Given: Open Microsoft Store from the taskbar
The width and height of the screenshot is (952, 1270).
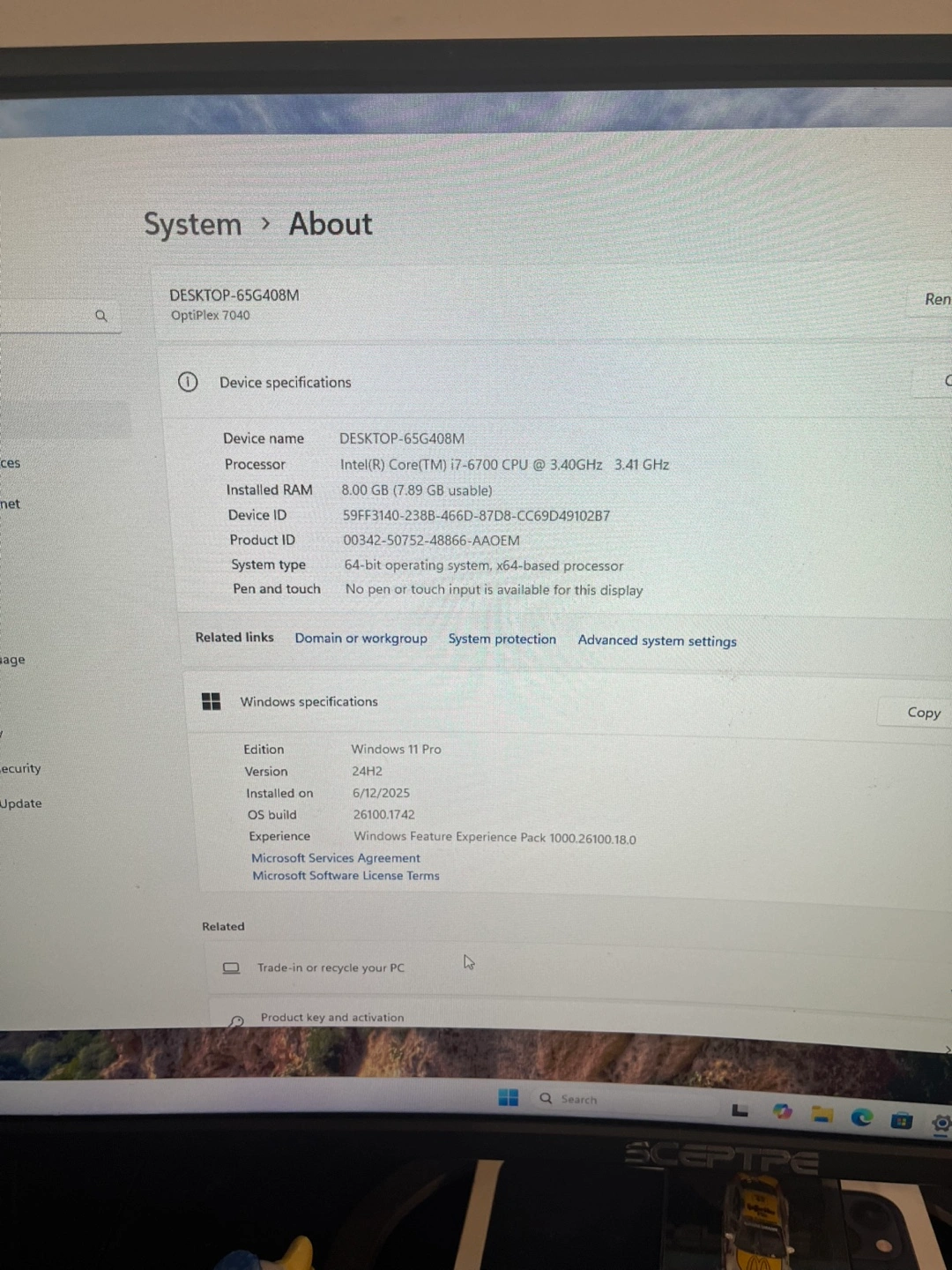Looking at the screenshot, I should click(901, 1120).
